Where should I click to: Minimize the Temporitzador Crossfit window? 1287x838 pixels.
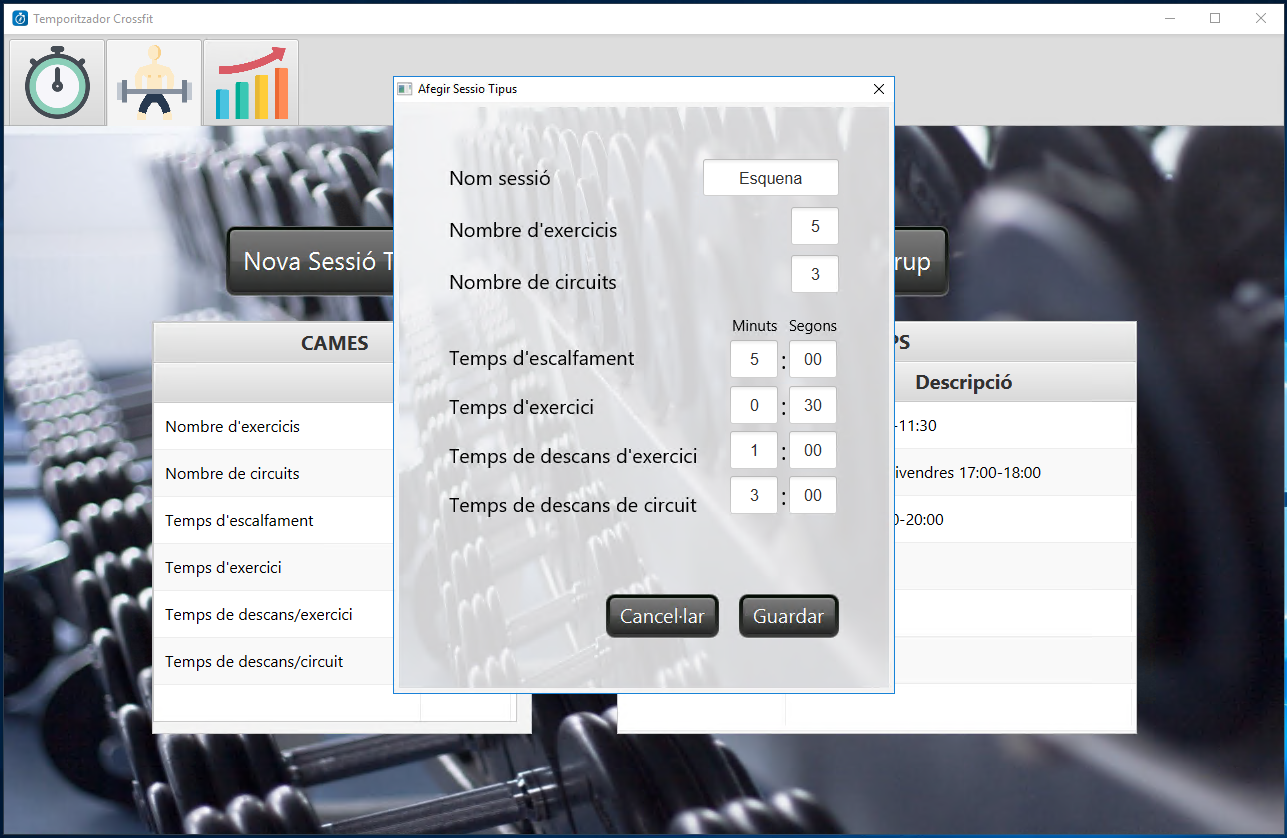[x=1169, y=18]
